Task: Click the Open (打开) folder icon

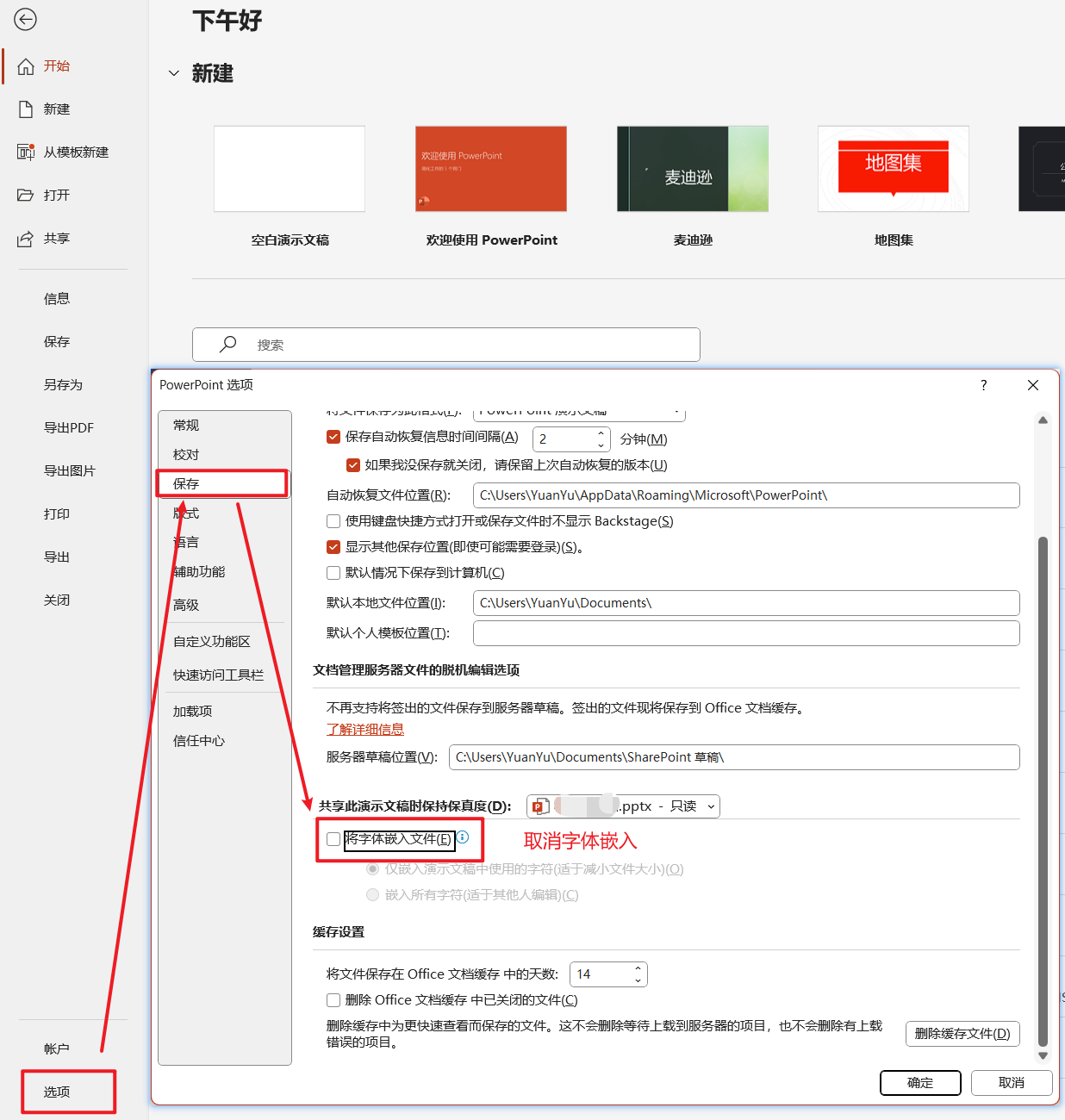Action: (26, 196)
